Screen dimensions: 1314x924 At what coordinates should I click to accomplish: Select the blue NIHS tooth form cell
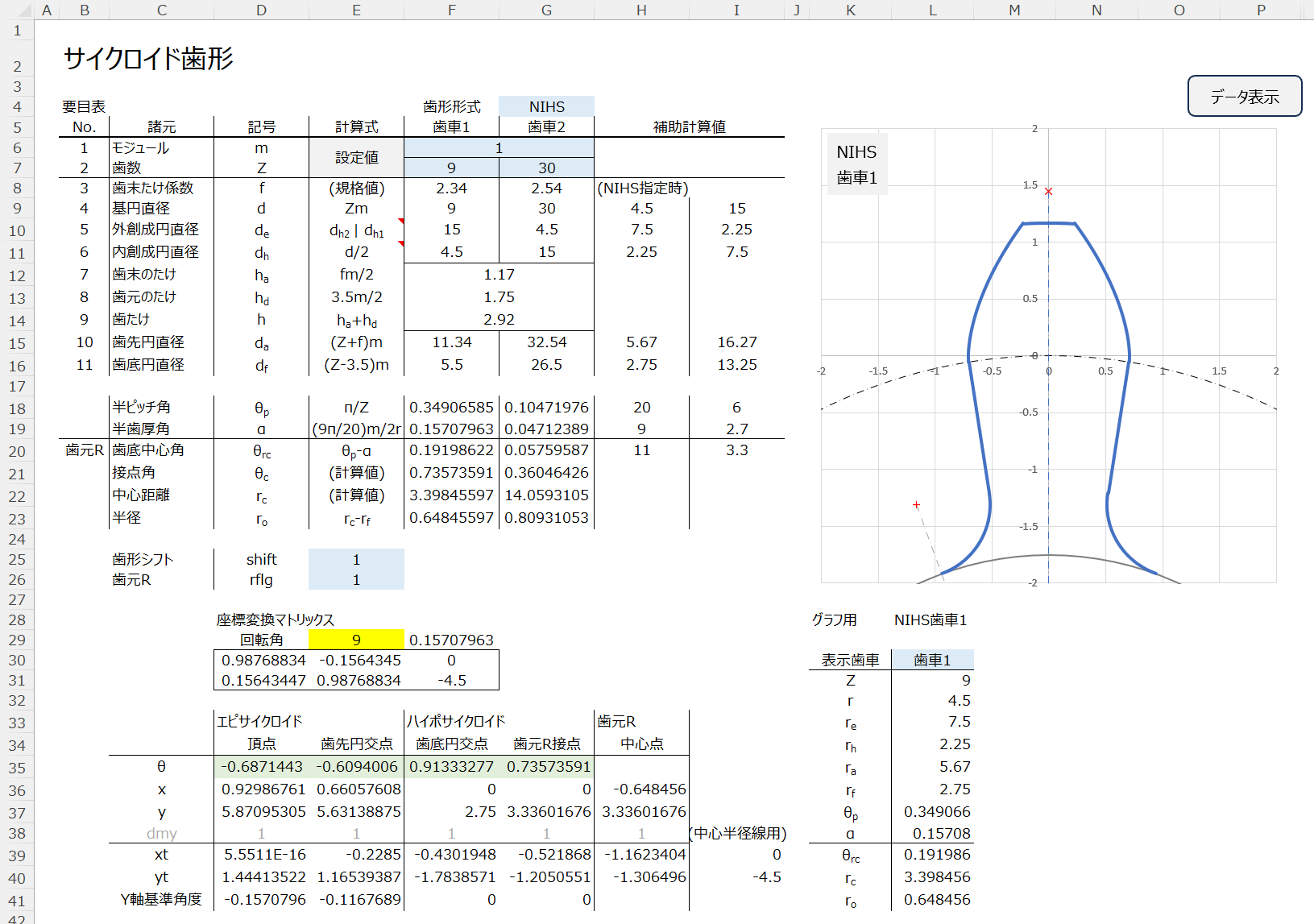(x=546, y=106)
